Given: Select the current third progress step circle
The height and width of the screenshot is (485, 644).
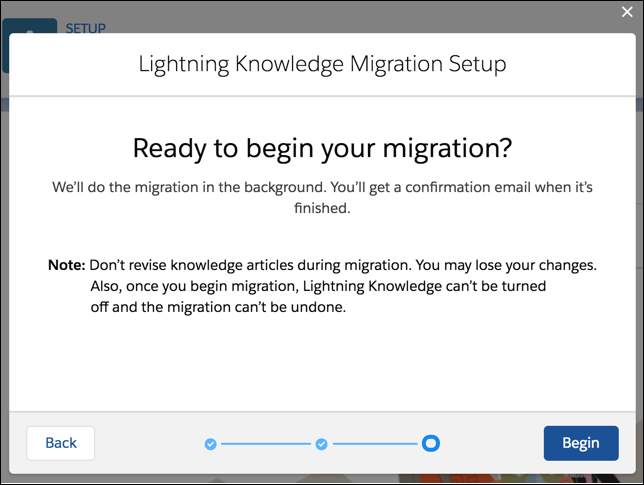Looking at the screenshot, I should pos(431,444).
